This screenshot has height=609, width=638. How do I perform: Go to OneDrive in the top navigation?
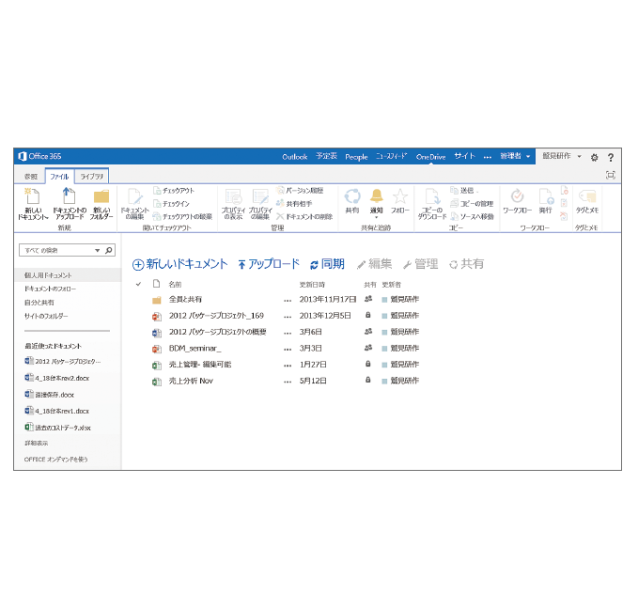coord(431,157)
